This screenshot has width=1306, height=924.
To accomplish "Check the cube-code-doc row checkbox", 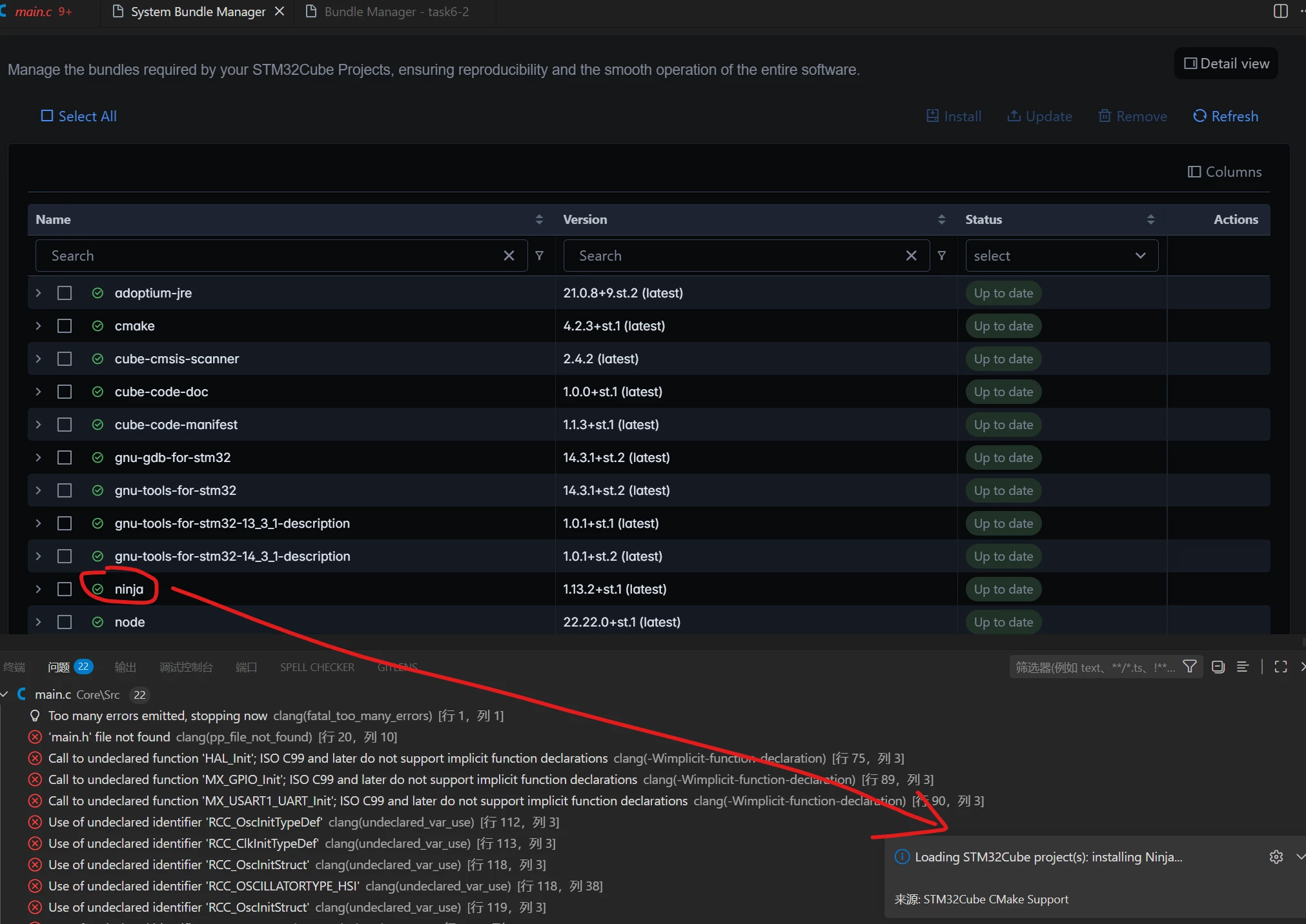I will point(65,392).
